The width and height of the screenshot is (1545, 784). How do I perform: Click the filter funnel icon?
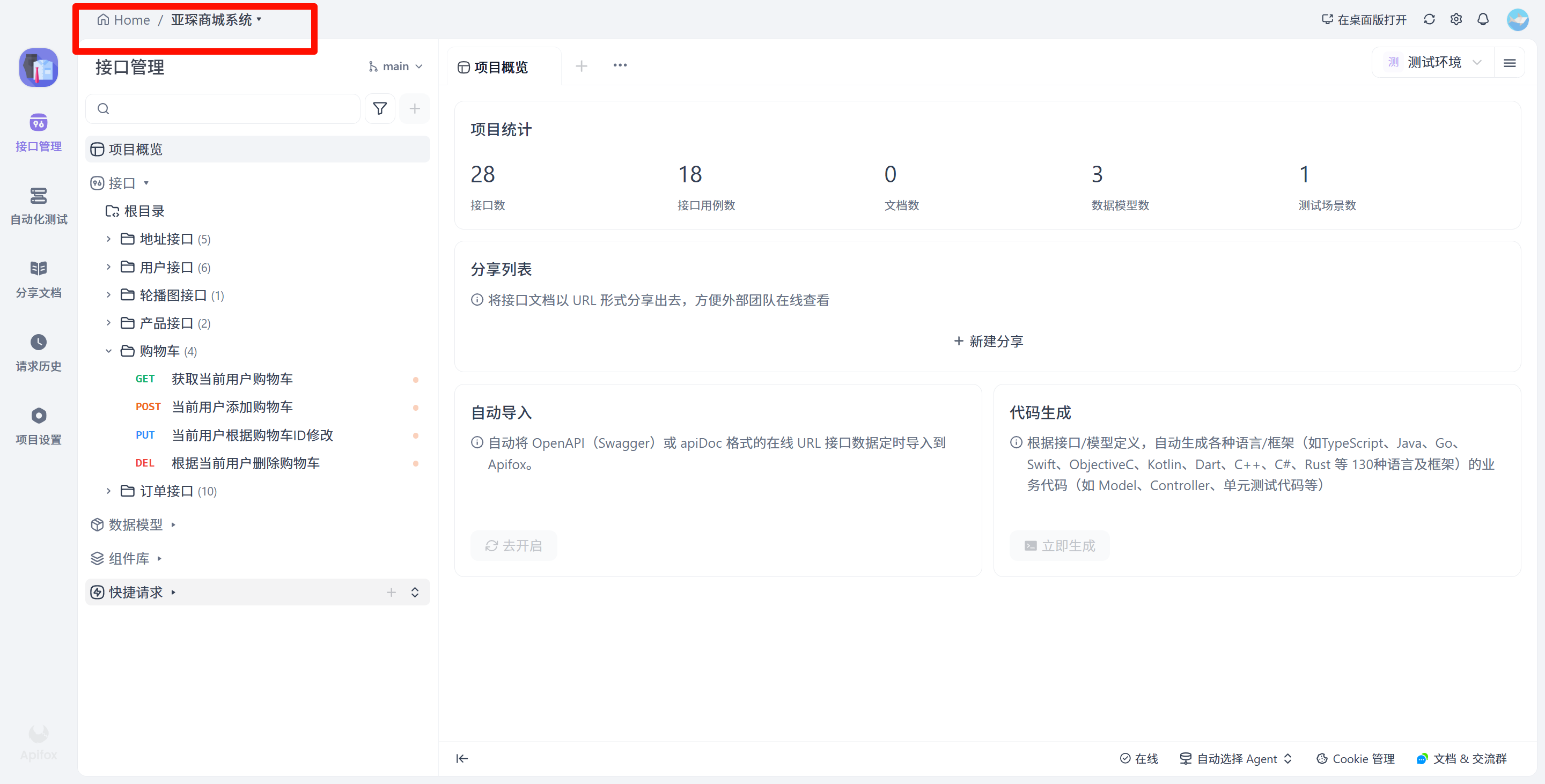(380, 108)
